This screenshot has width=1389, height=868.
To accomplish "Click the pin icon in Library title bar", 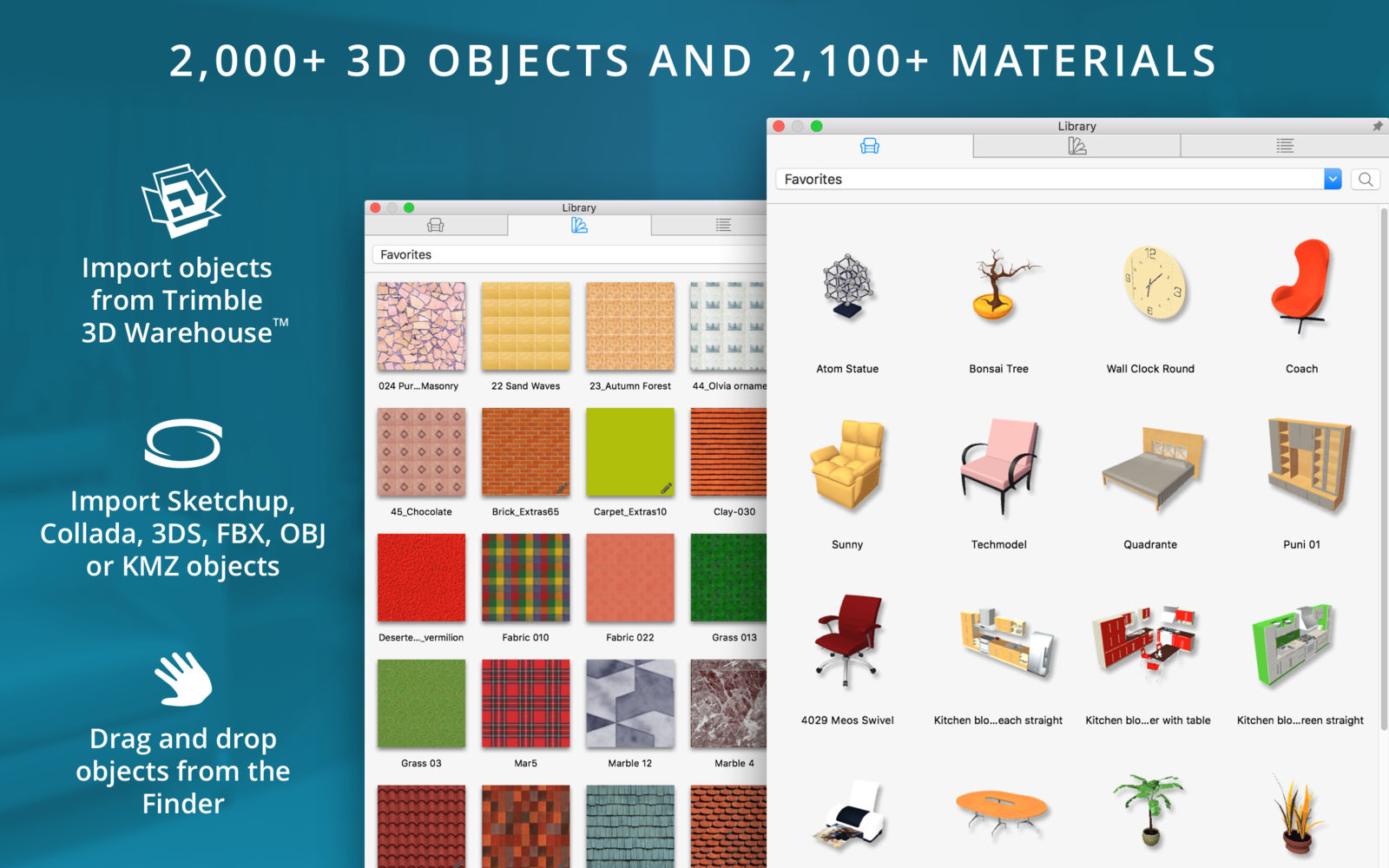I will [x=1378, y=126].
